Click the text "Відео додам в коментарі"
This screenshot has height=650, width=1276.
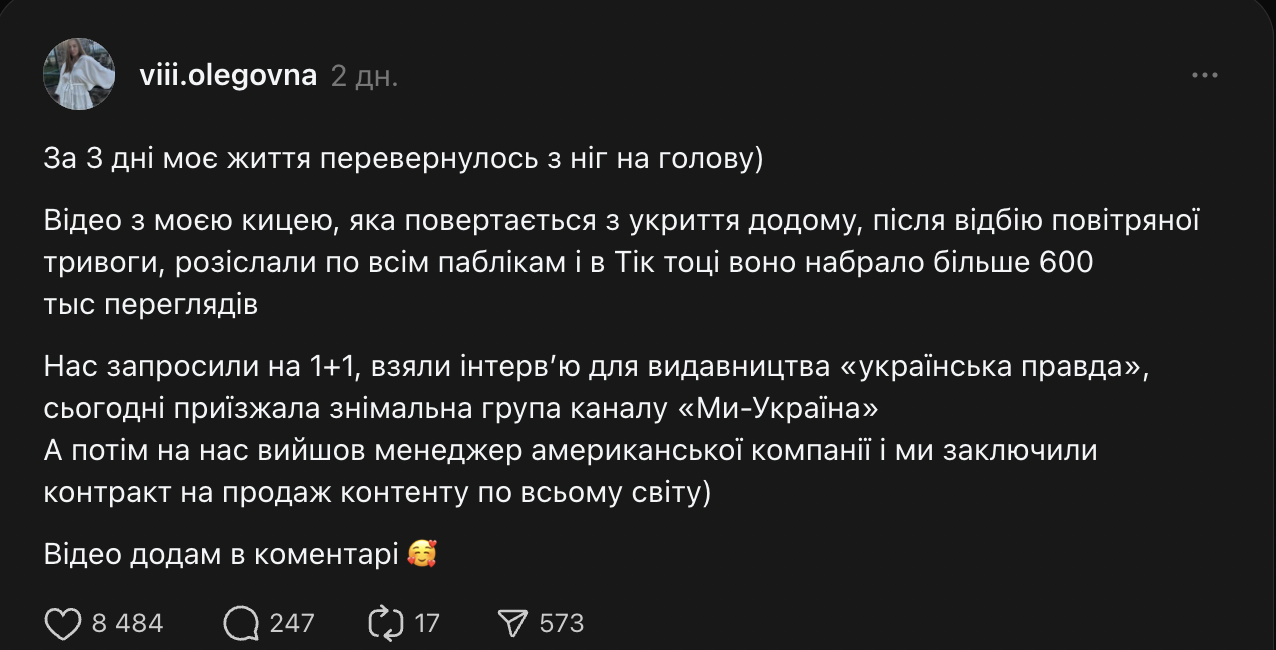(221, 553)
